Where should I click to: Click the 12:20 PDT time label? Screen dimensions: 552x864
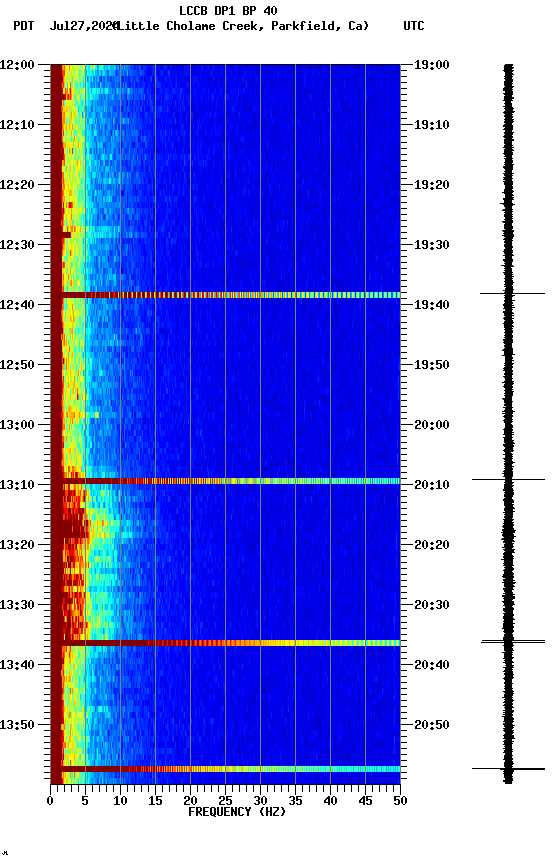point(17,185)
